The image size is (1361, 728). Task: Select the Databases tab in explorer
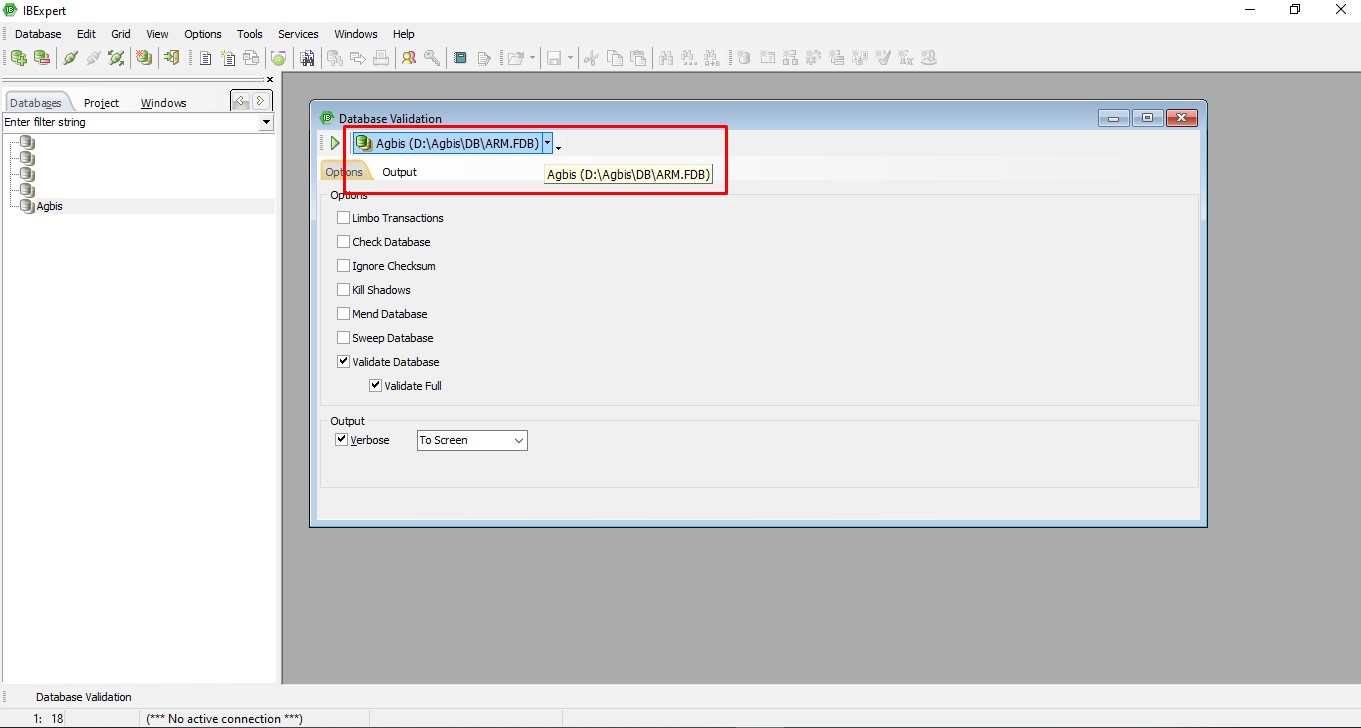(x=36, y=103)
